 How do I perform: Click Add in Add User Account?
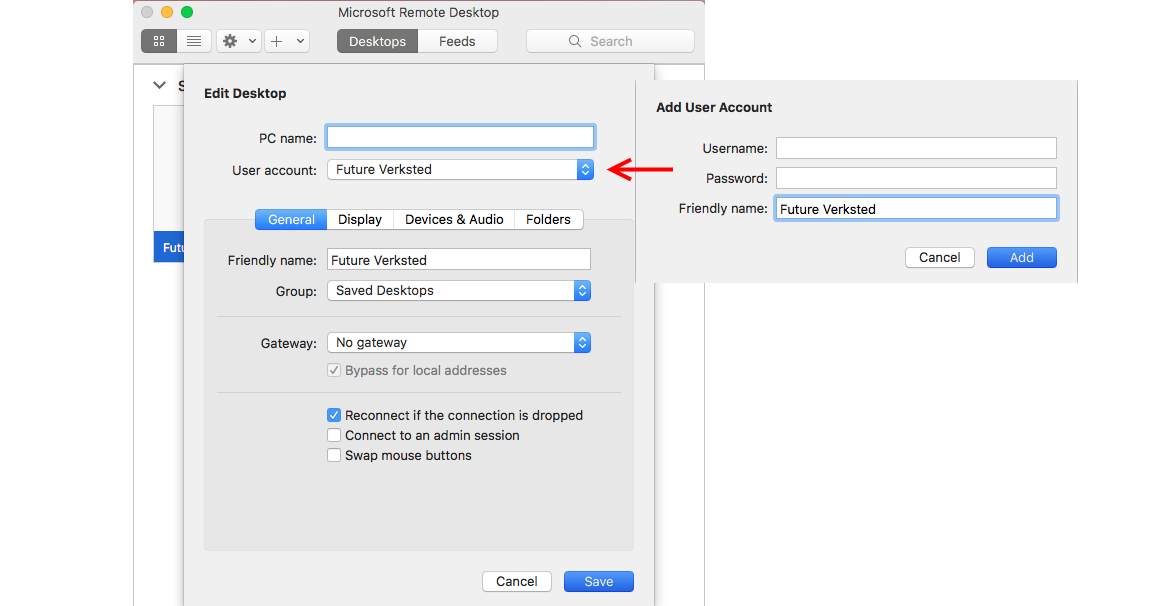coord(1022,257)
